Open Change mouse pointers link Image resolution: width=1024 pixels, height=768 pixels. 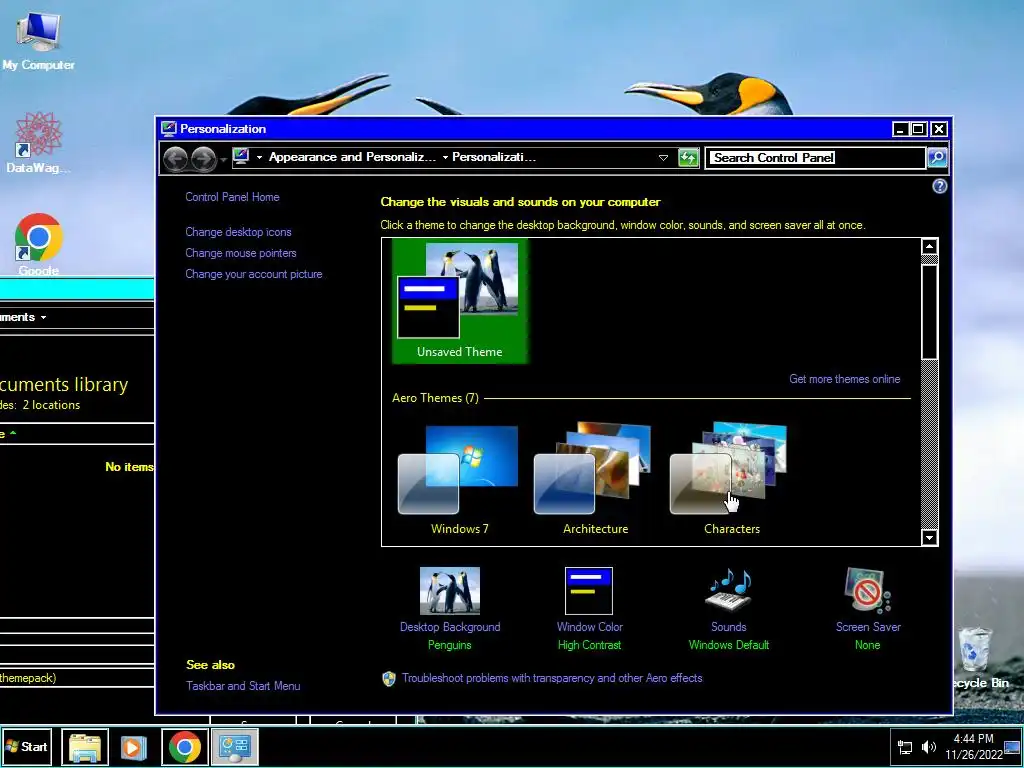coord(240,253)
